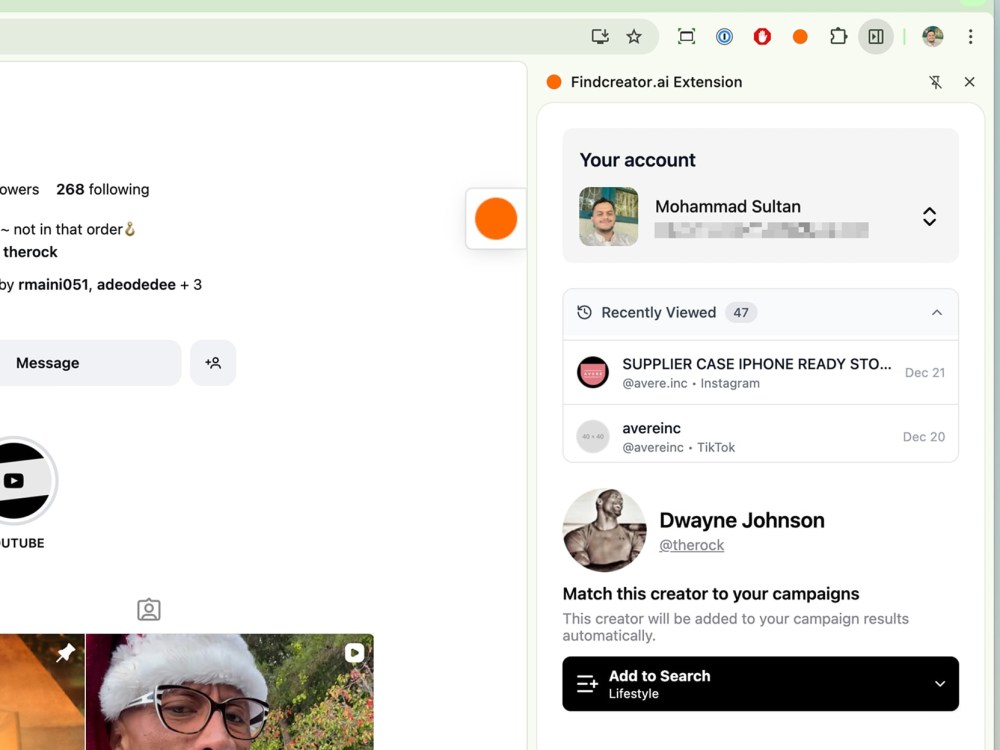1000x750 pixels.
Task: Open follower adeodedee's profile
Action: [136, 284]
